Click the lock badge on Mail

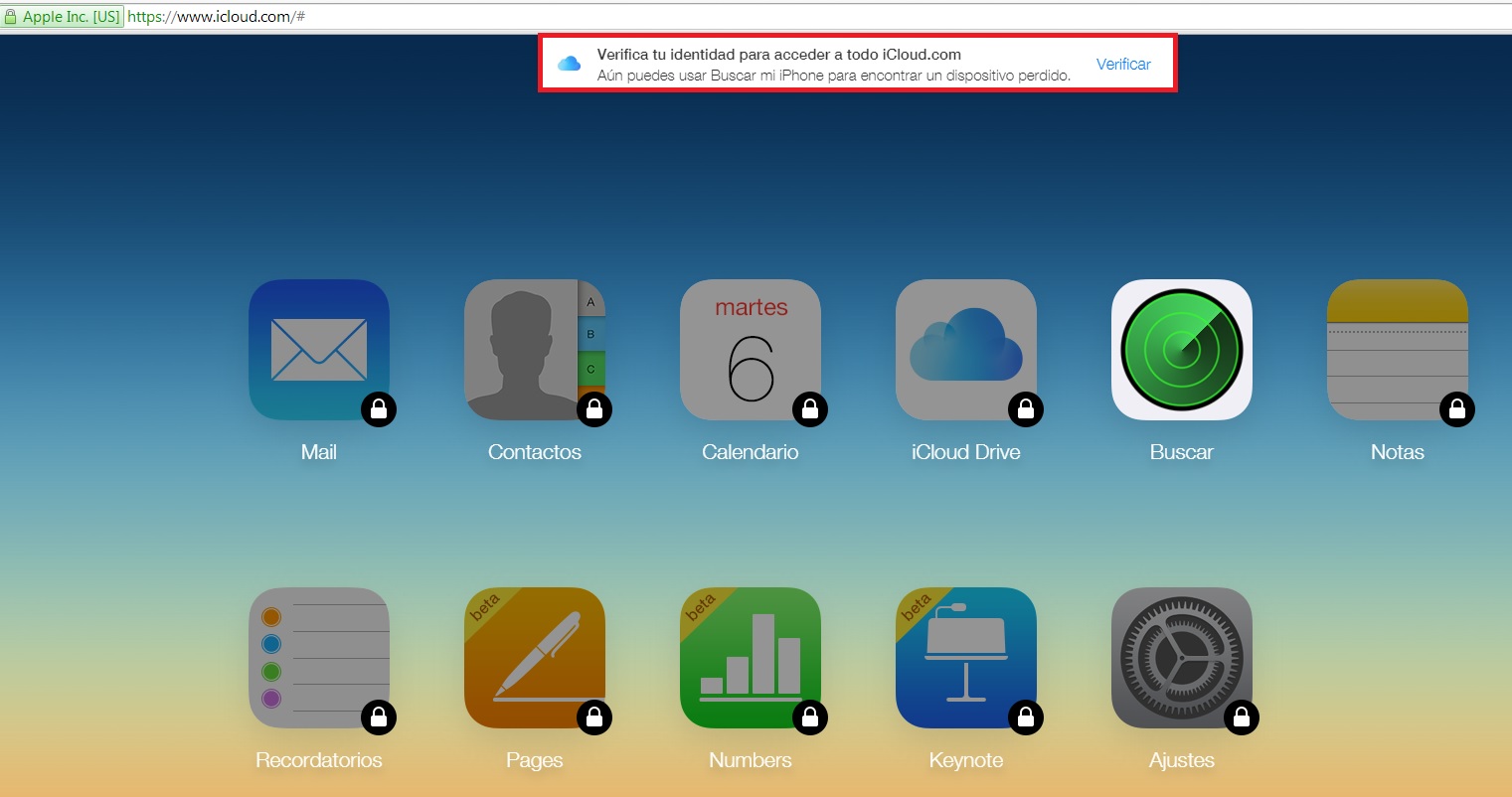click(379, 409)
